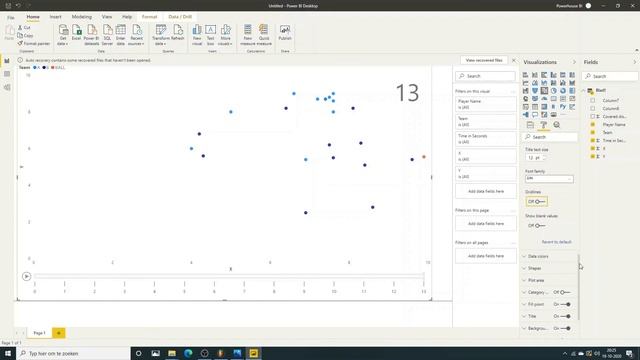
Task: Click View recovered files button
Action: coord(484,60)
